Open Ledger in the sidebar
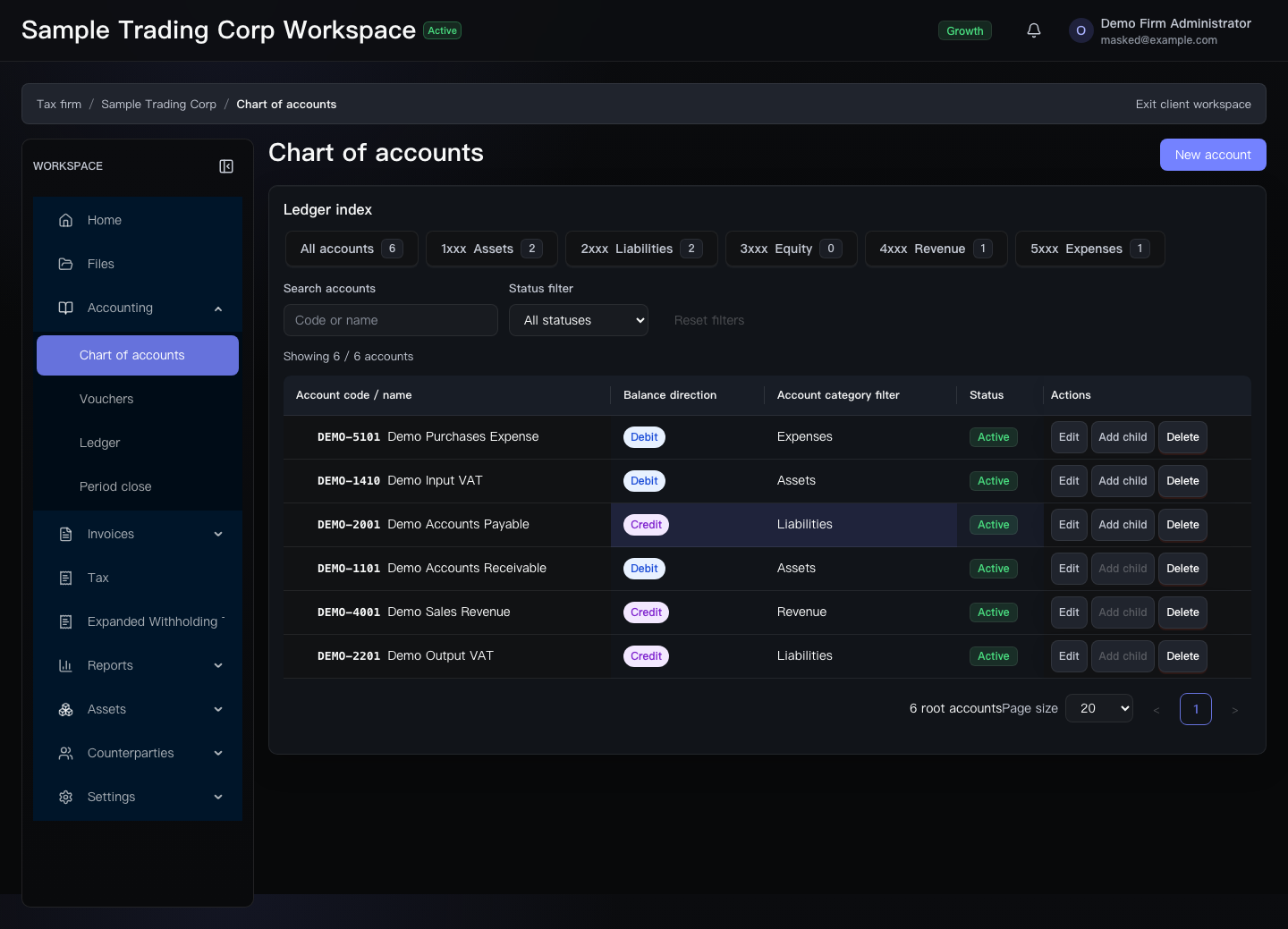Screen dimensions: 1288x929 coord(138,443)
